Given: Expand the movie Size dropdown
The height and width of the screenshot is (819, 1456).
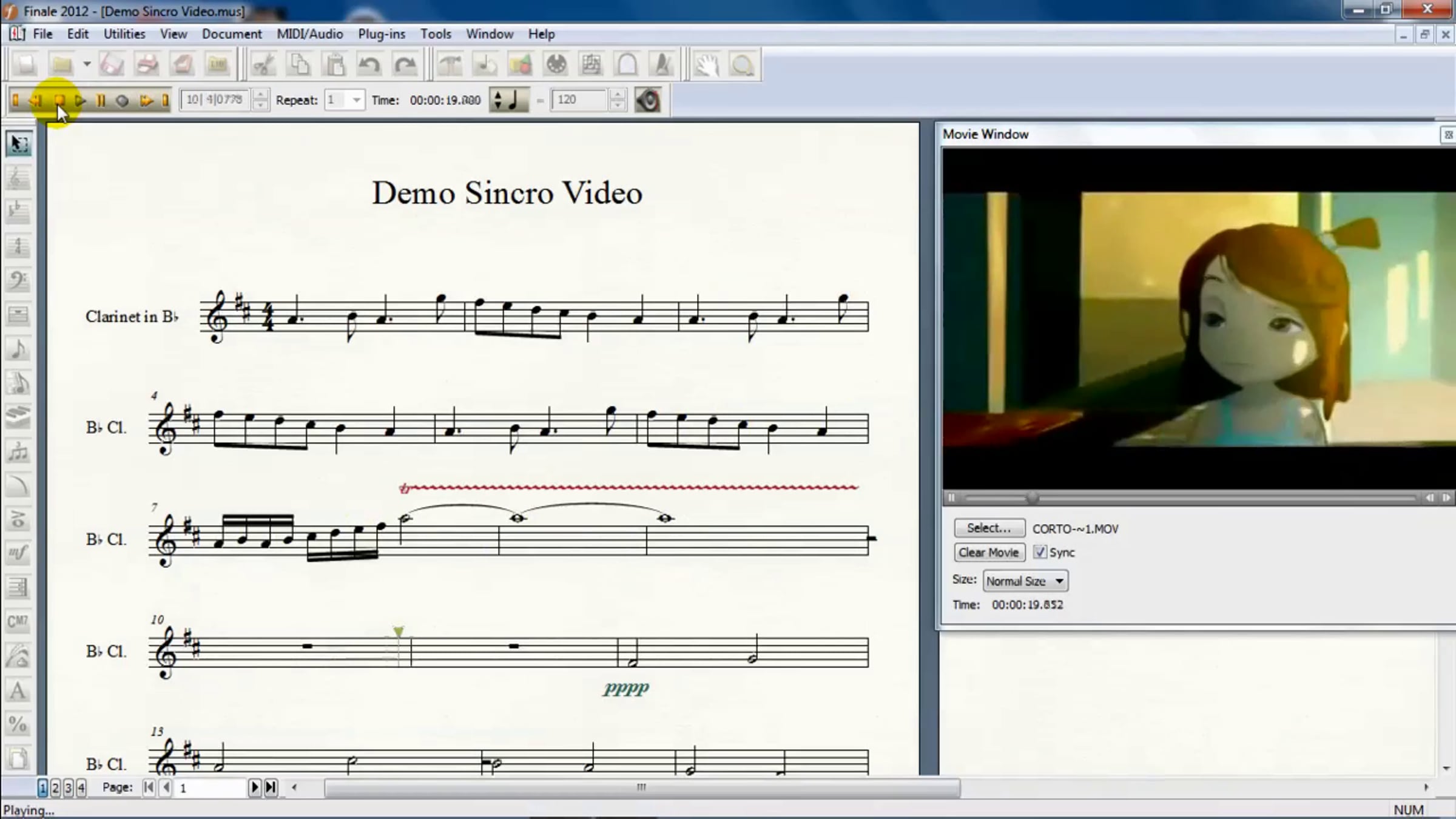Looking at the screenshot, I should pos(1059,581).
